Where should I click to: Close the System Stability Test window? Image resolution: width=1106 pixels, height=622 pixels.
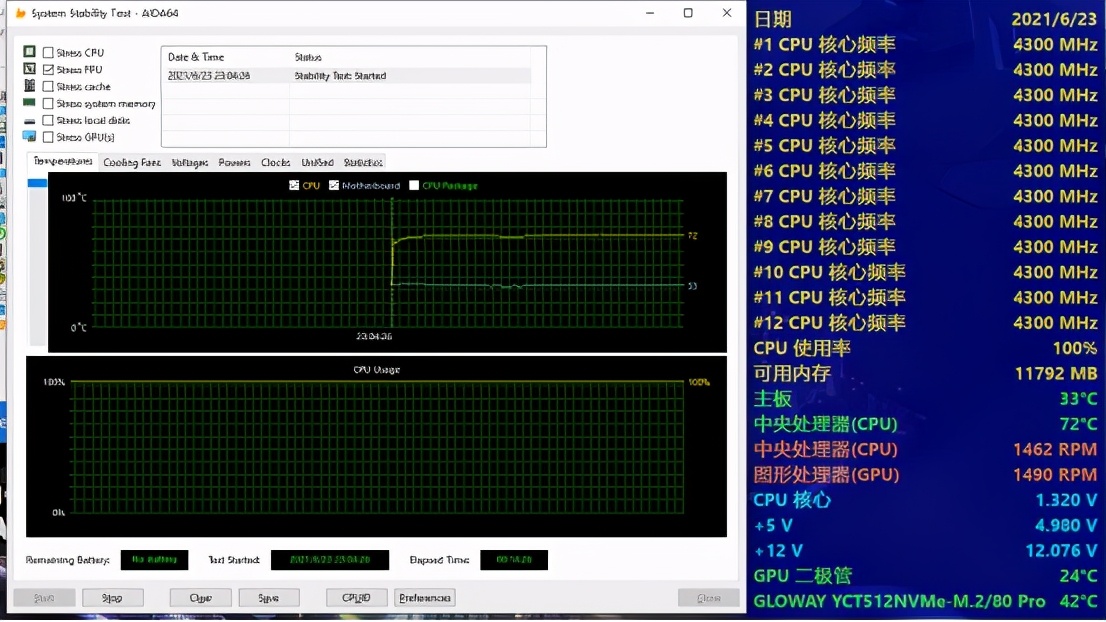coord(727,13)
